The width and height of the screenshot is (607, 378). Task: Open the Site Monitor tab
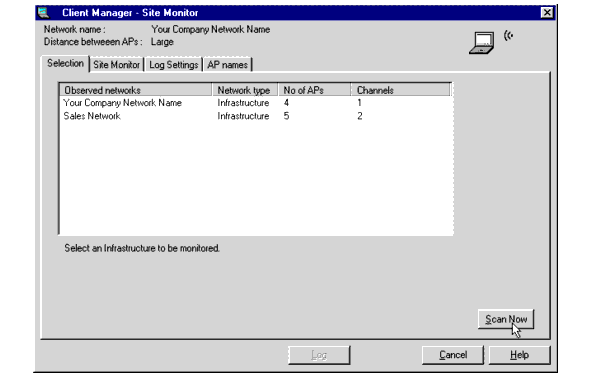[x=116, y=65]
